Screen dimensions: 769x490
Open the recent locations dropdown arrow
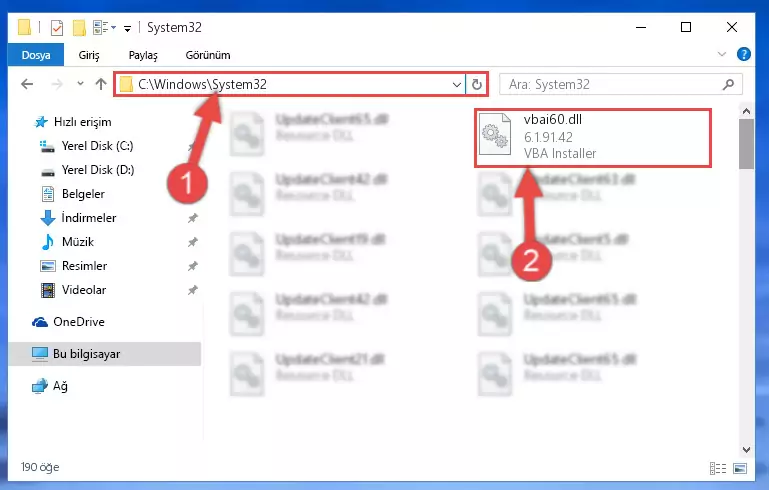pyautogui.click(x=80, y=84)
